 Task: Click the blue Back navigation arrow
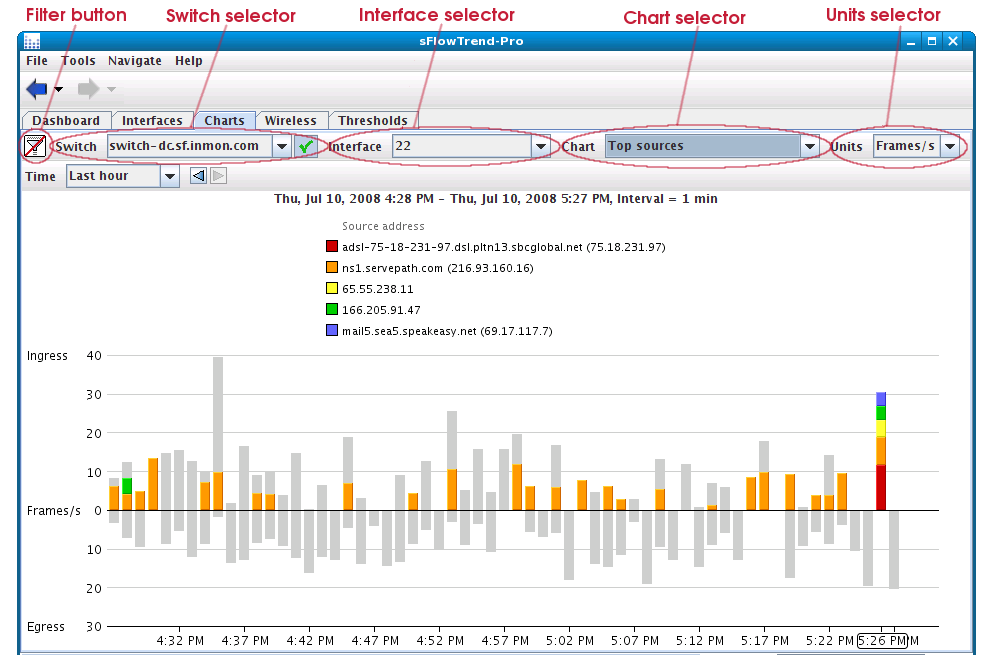point(37,90)
